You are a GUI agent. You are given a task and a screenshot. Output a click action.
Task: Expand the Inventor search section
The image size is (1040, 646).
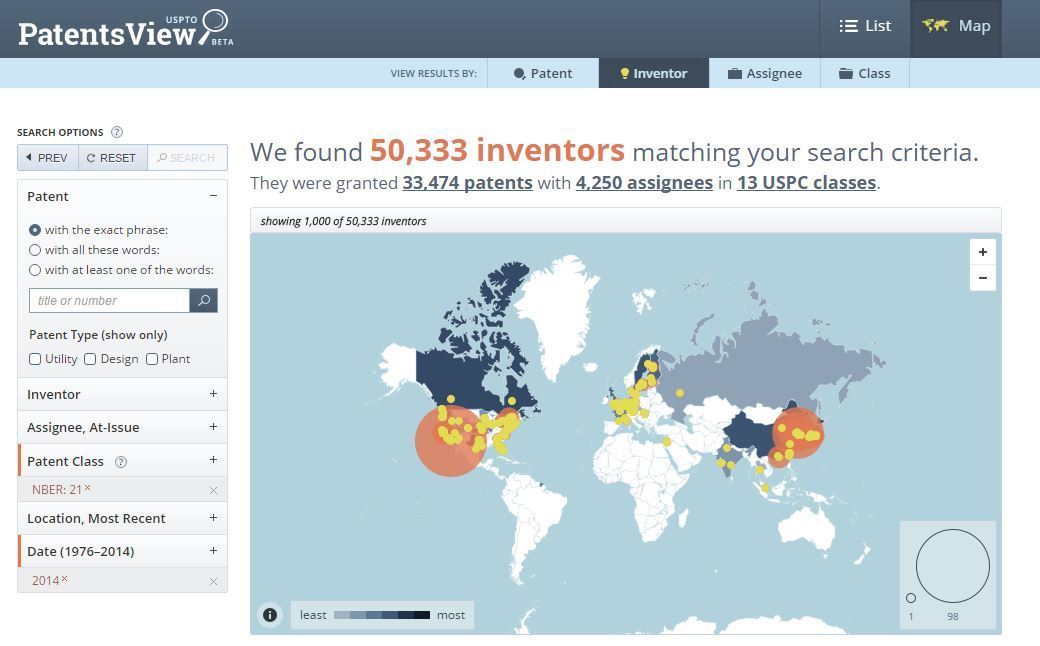[122, 394]
